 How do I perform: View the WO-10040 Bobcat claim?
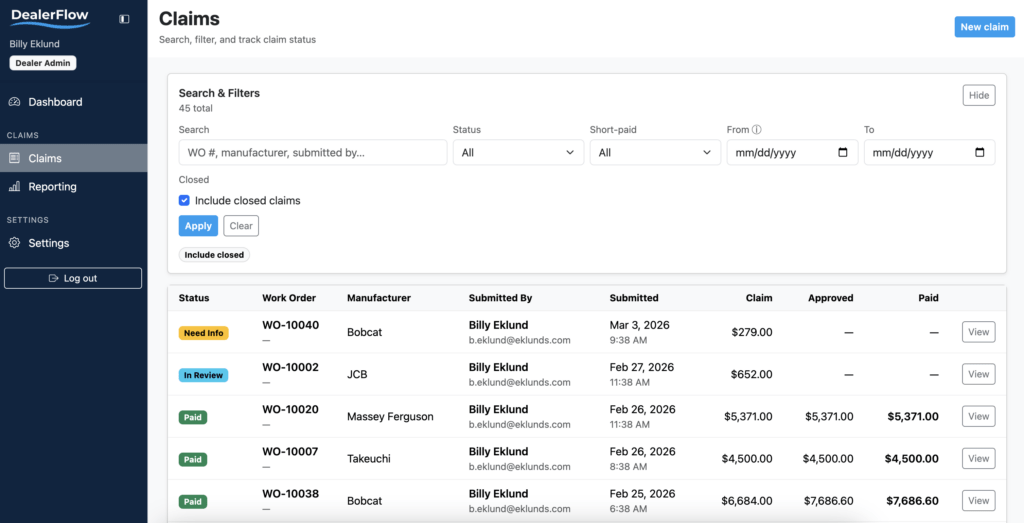[x=977, y=332]
